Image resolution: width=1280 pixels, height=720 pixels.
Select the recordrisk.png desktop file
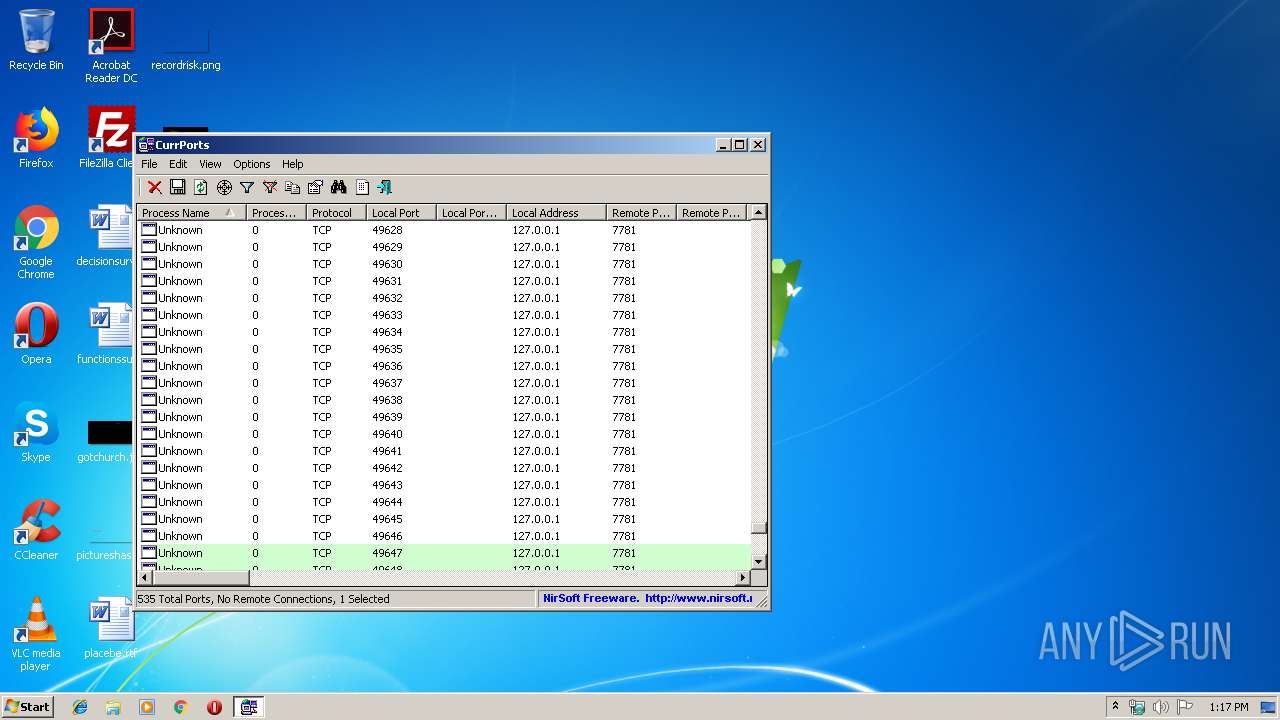pyautogui.click(x=186, y=46)
